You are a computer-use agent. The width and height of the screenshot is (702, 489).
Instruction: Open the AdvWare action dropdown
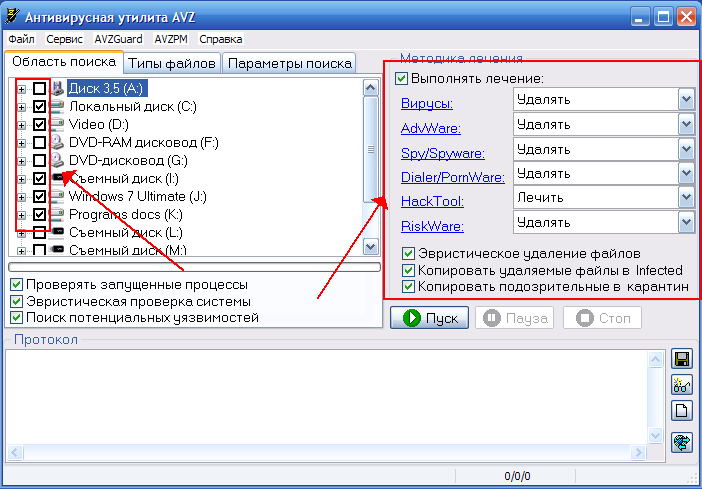click(x=686, y=124)
